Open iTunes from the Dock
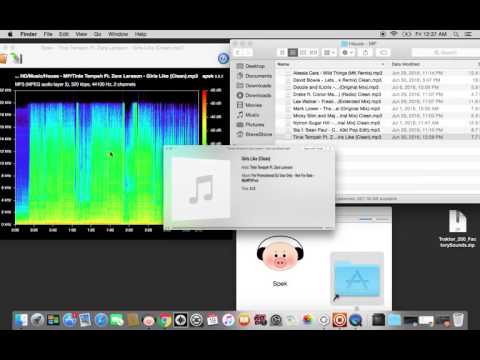This screenshot has height=360, width=480. pos(228,320)
